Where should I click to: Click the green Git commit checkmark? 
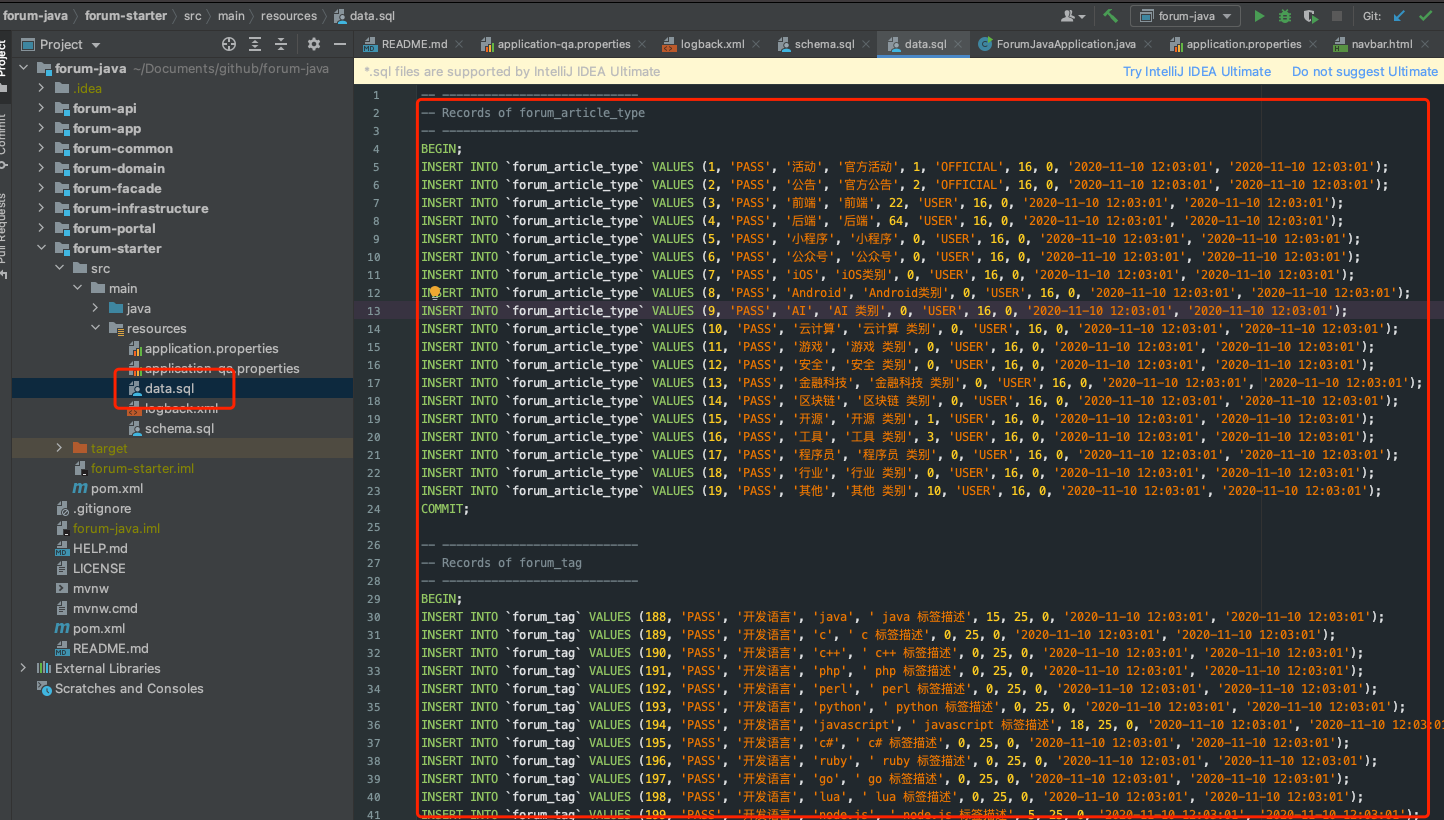(x=1427, y=16)
